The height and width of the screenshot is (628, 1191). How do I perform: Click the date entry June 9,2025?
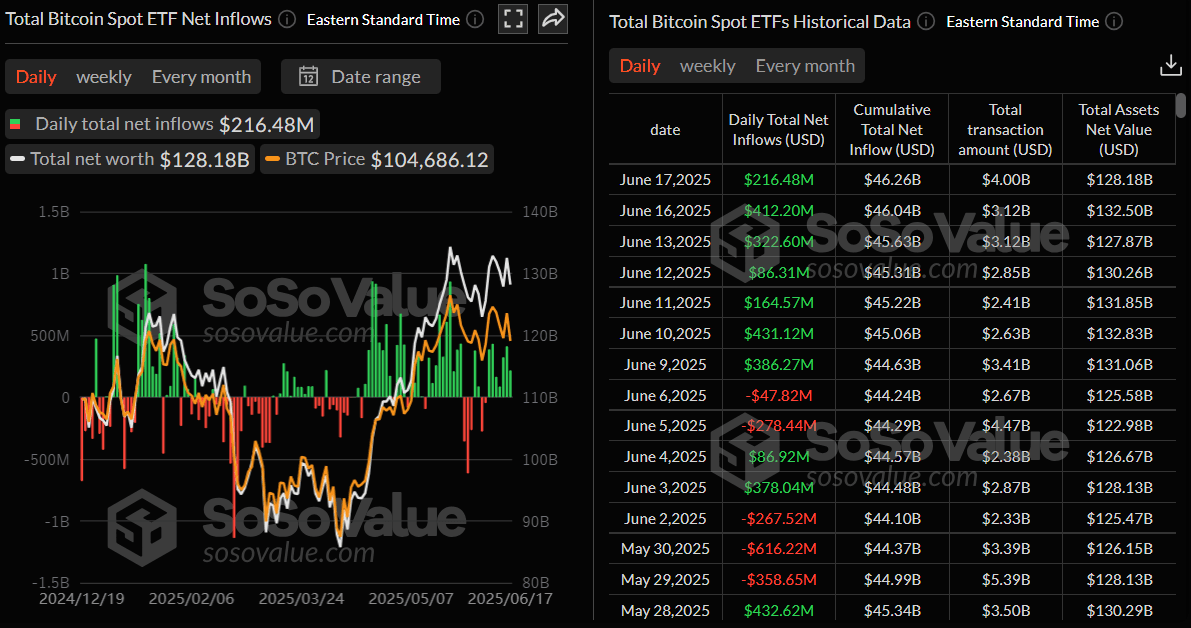point(664,364)
